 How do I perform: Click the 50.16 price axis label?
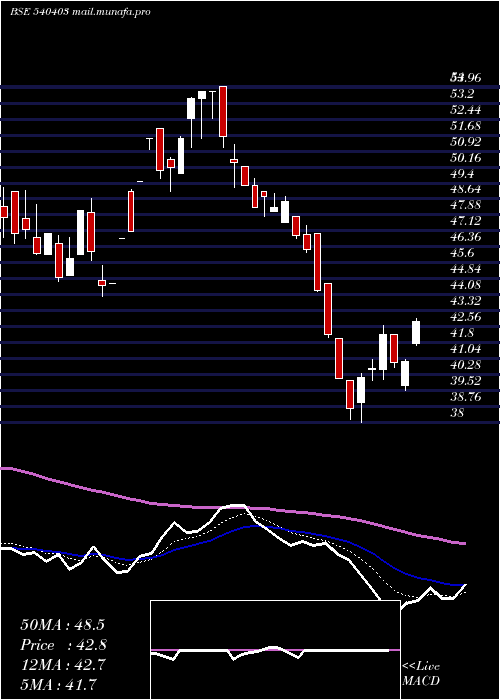(465, 158)
